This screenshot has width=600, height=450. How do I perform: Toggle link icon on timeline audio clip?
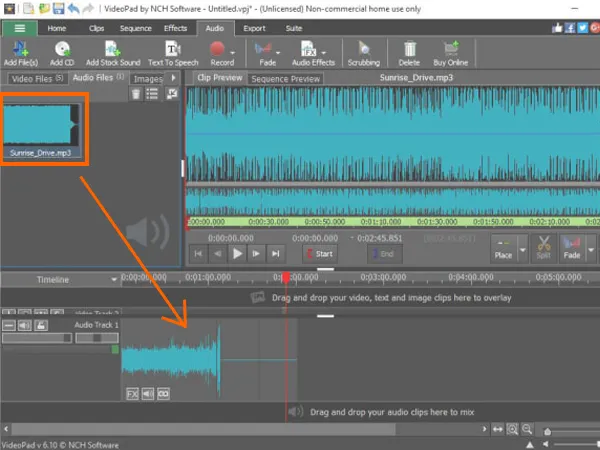click(163, 394)
